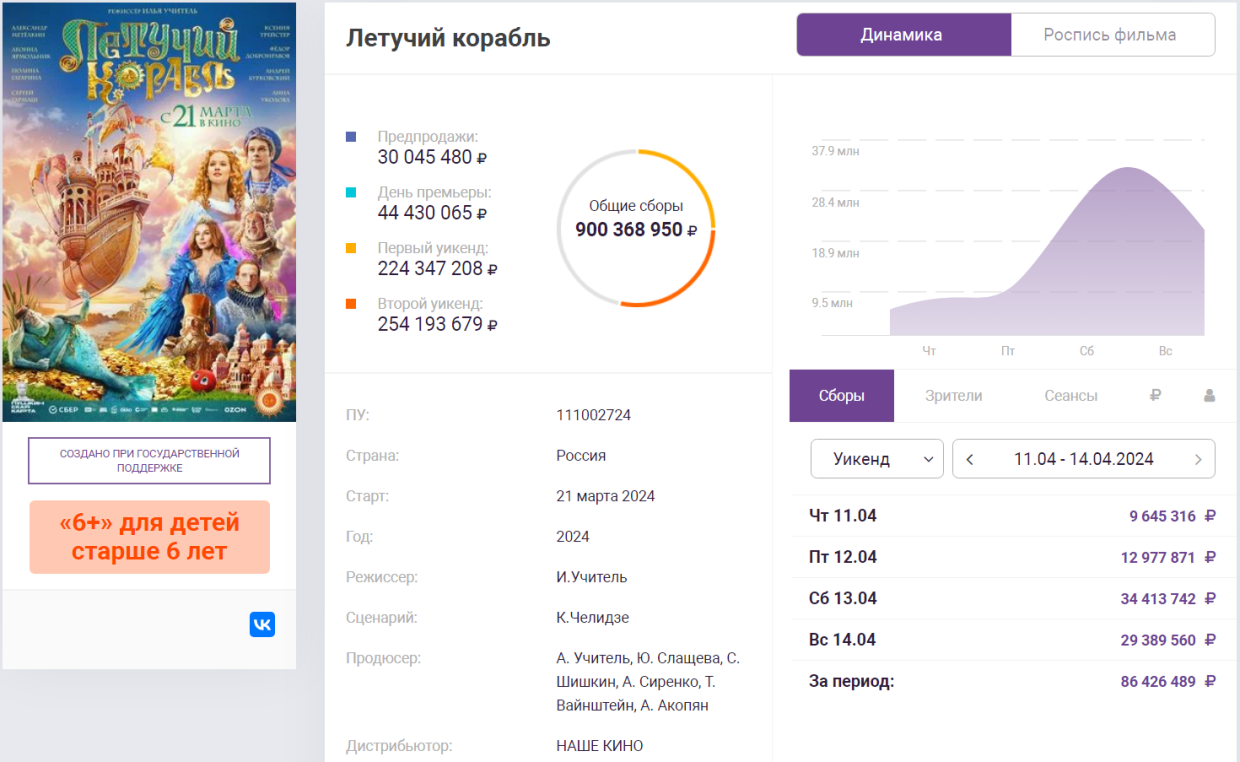Open the Сеансы tab
1240x762 pixels.
click(x=1070, y=396)
